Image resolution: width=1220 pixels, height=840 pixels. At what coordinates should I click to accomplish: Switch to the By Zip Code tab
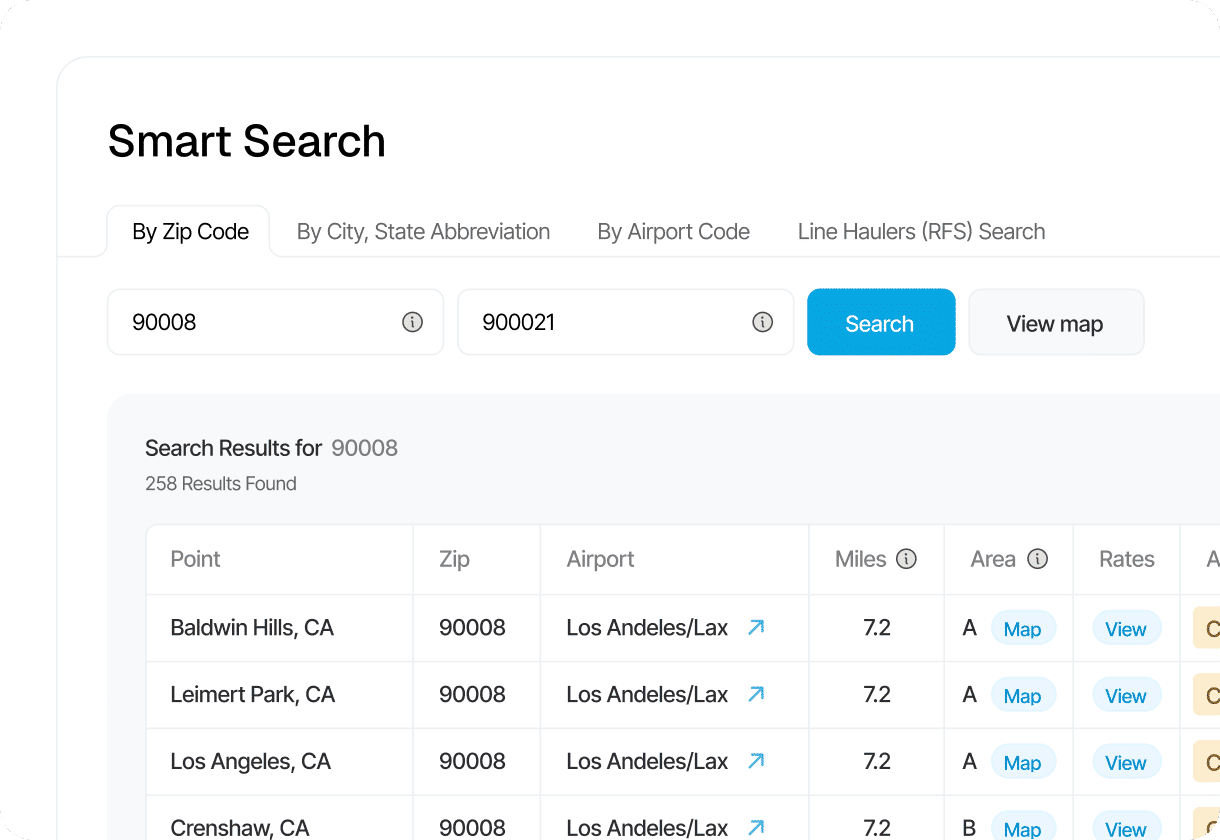190,232
